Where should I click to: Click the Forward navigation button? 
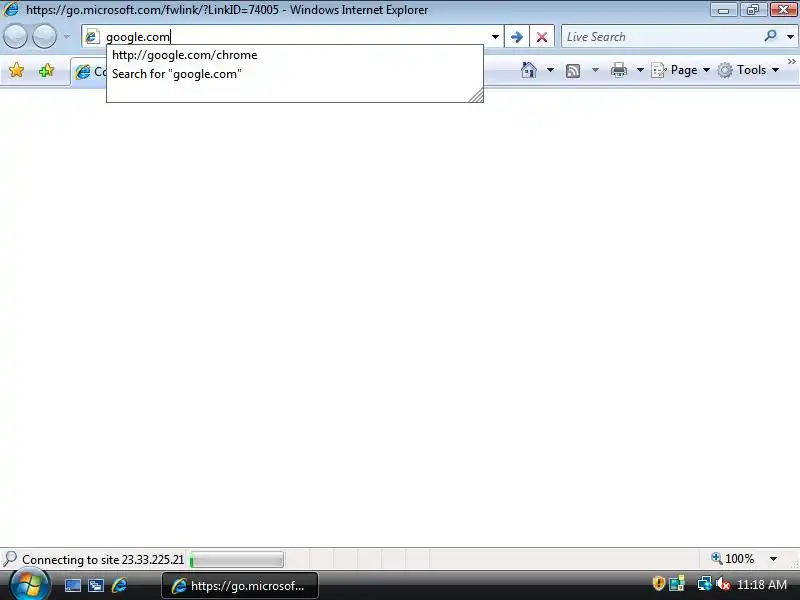click(x=44, y=37)
